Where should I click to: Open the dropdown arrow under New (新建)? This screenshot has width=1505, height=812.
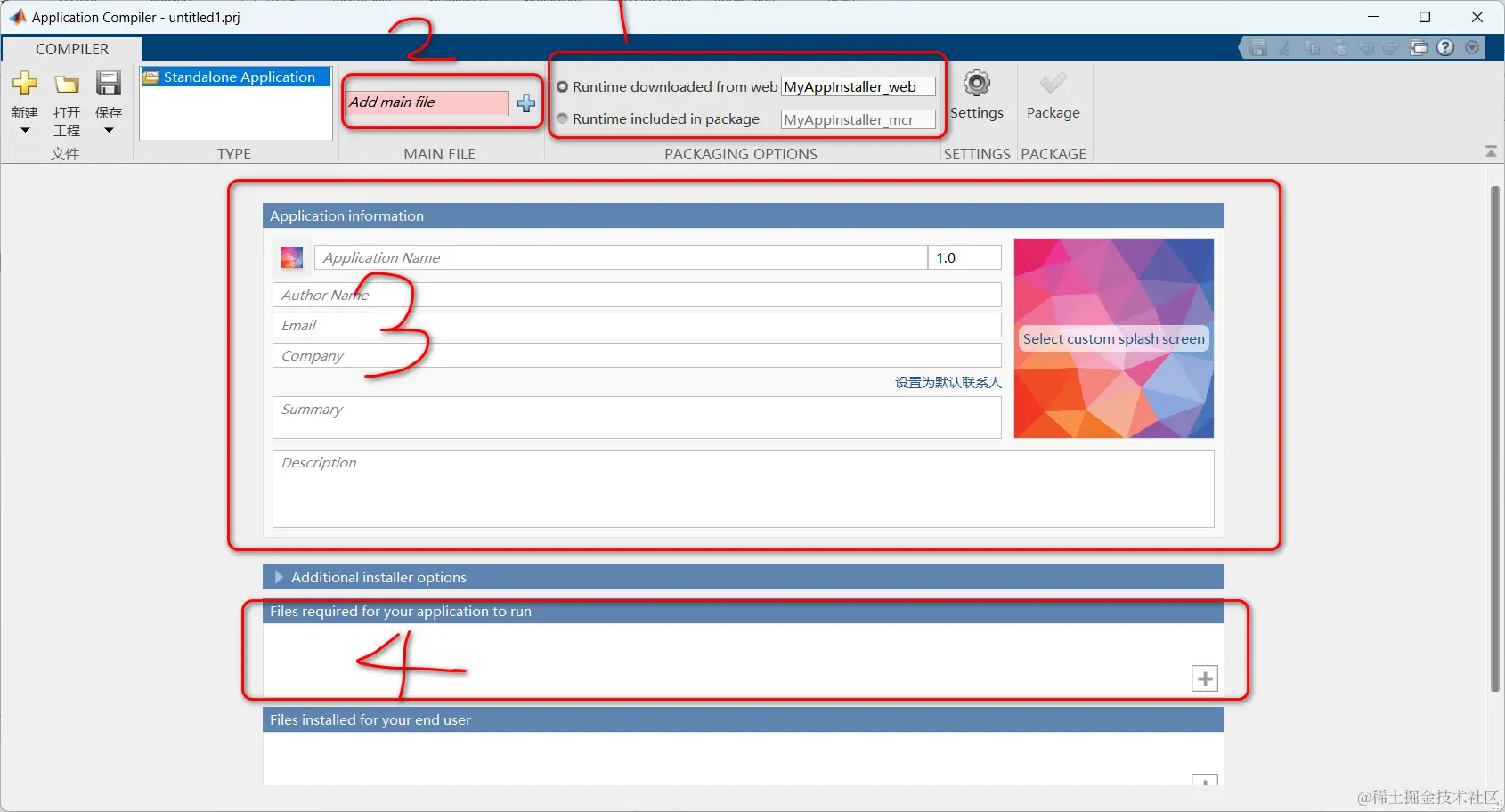point(25,131)
